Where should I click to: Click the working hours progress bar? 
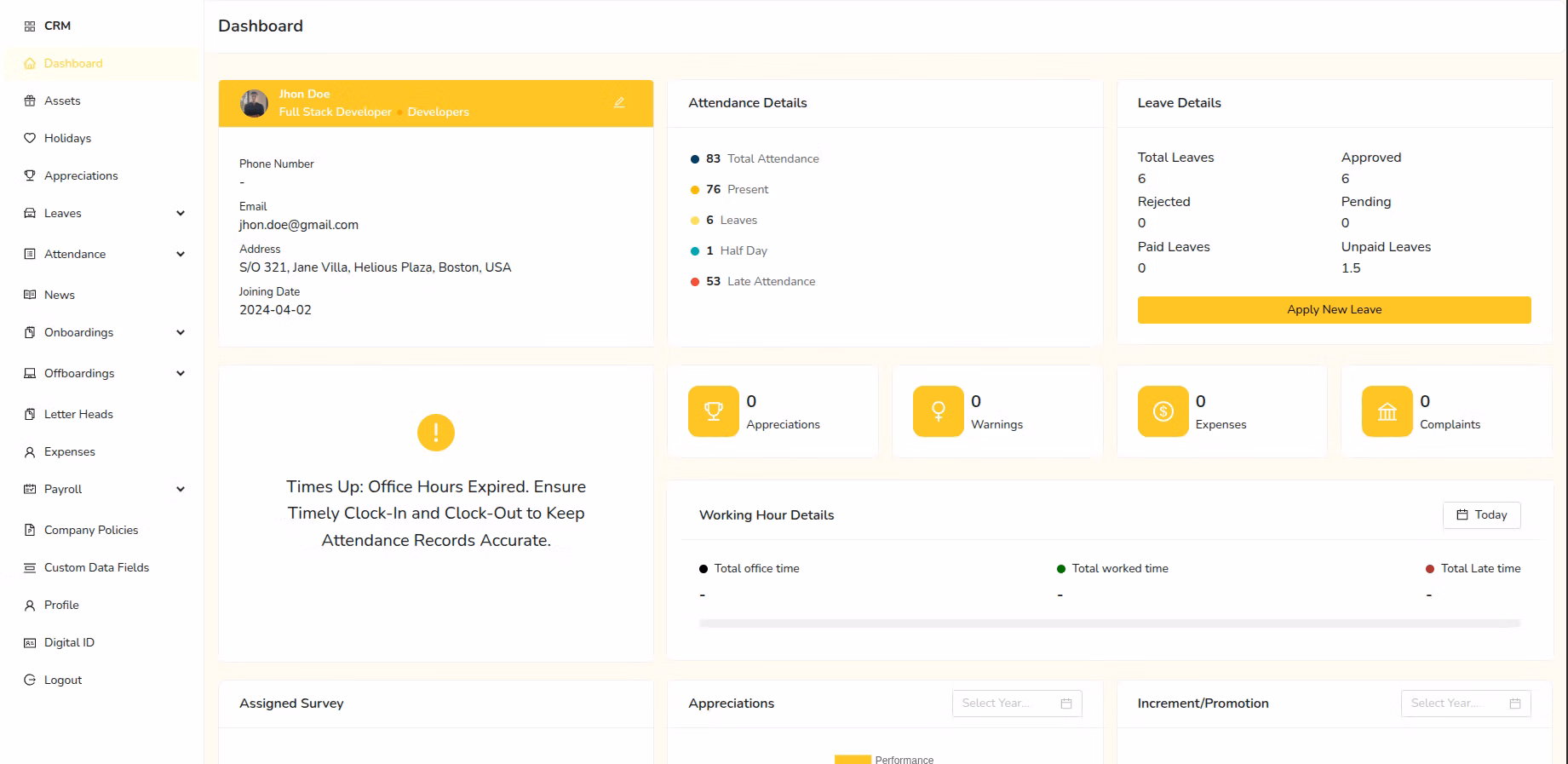click(x=1109, y=623)
